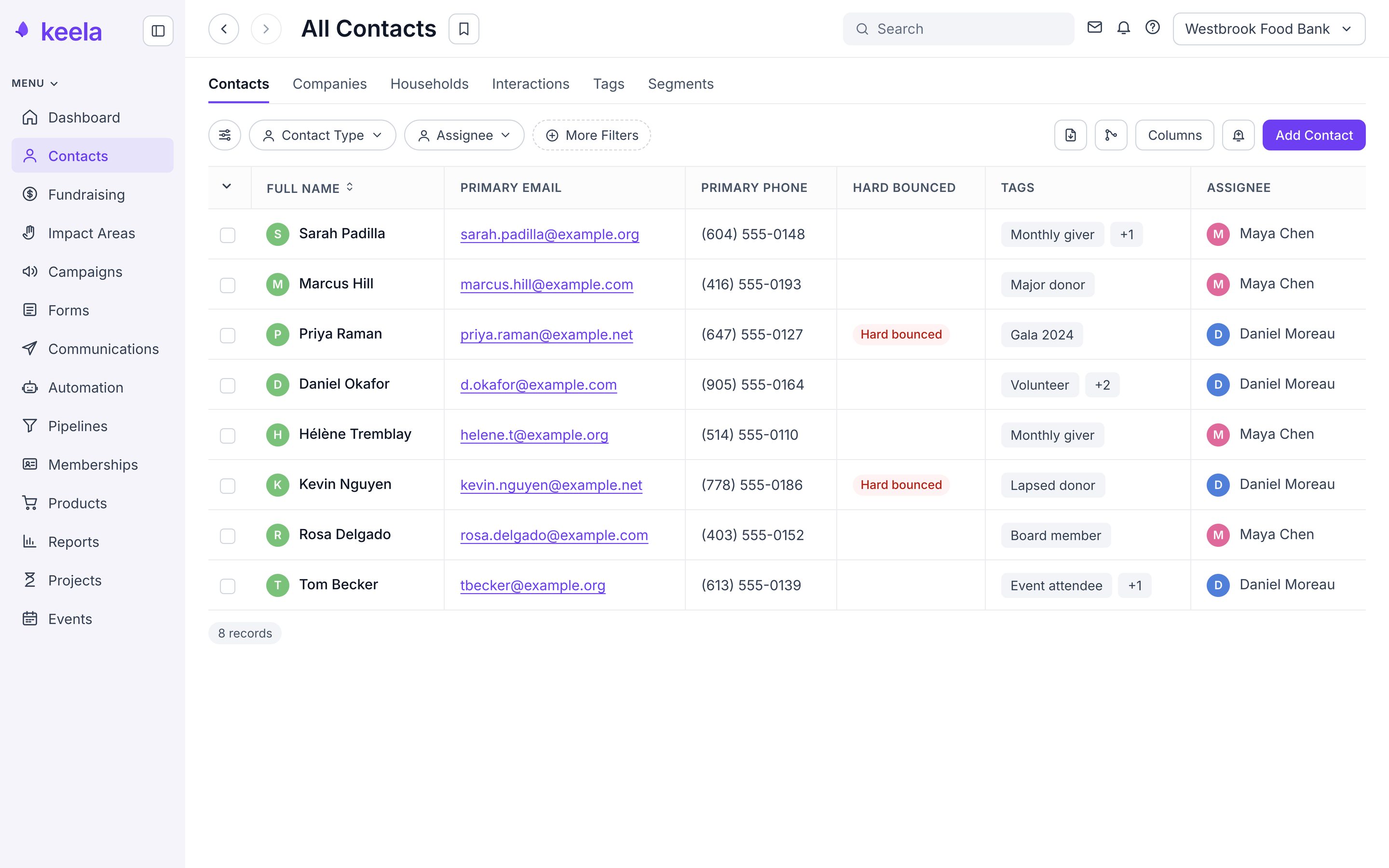Go forward with the right arrow button
The width and height of the screenshot is (1389, 868).
266,29
